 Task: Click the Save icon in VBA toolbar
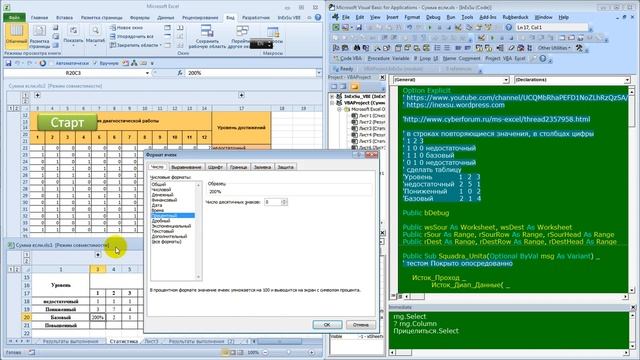(359, 27)
